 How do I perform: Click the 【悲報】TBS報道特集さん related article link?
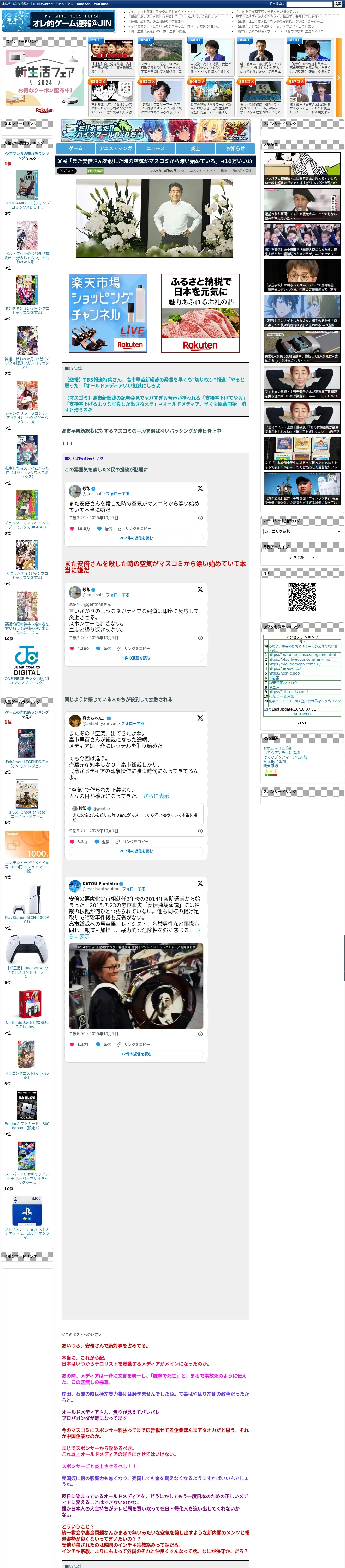click(155, 382)
